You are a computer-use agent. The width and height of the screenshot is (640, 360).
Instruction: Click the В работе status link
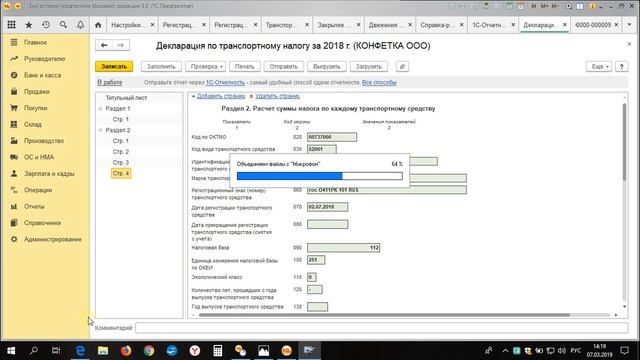(110, 82)
